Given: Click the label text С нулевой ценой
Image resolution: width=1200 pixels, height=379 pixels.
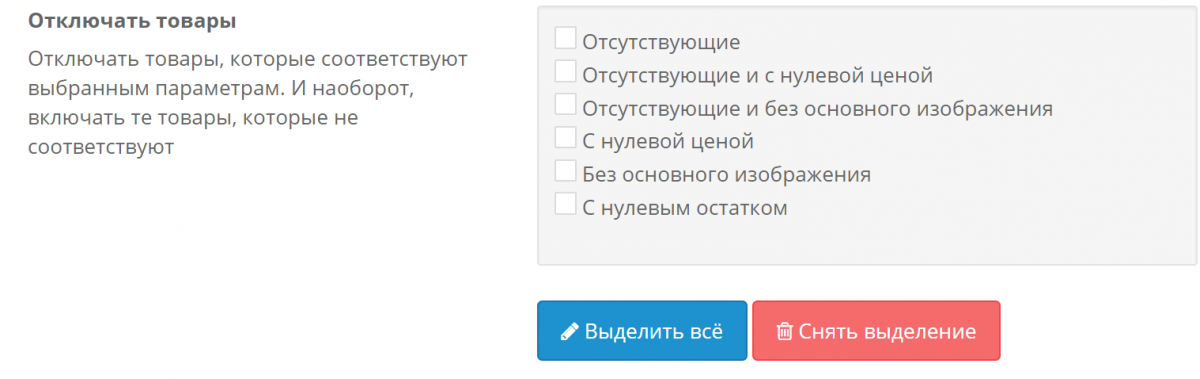Looking at the screenshot, I should 667,141.
